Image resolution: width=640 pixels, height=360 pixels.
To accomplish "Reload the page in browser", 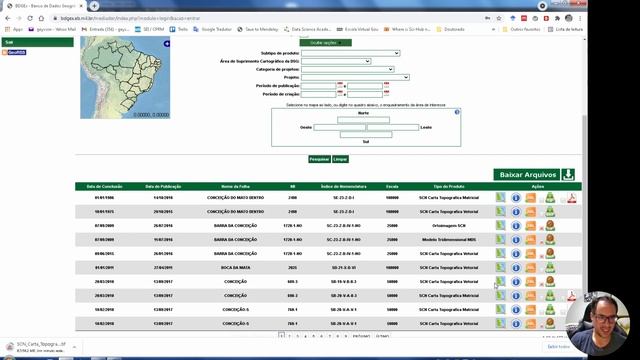I will (x=30, y=18).
